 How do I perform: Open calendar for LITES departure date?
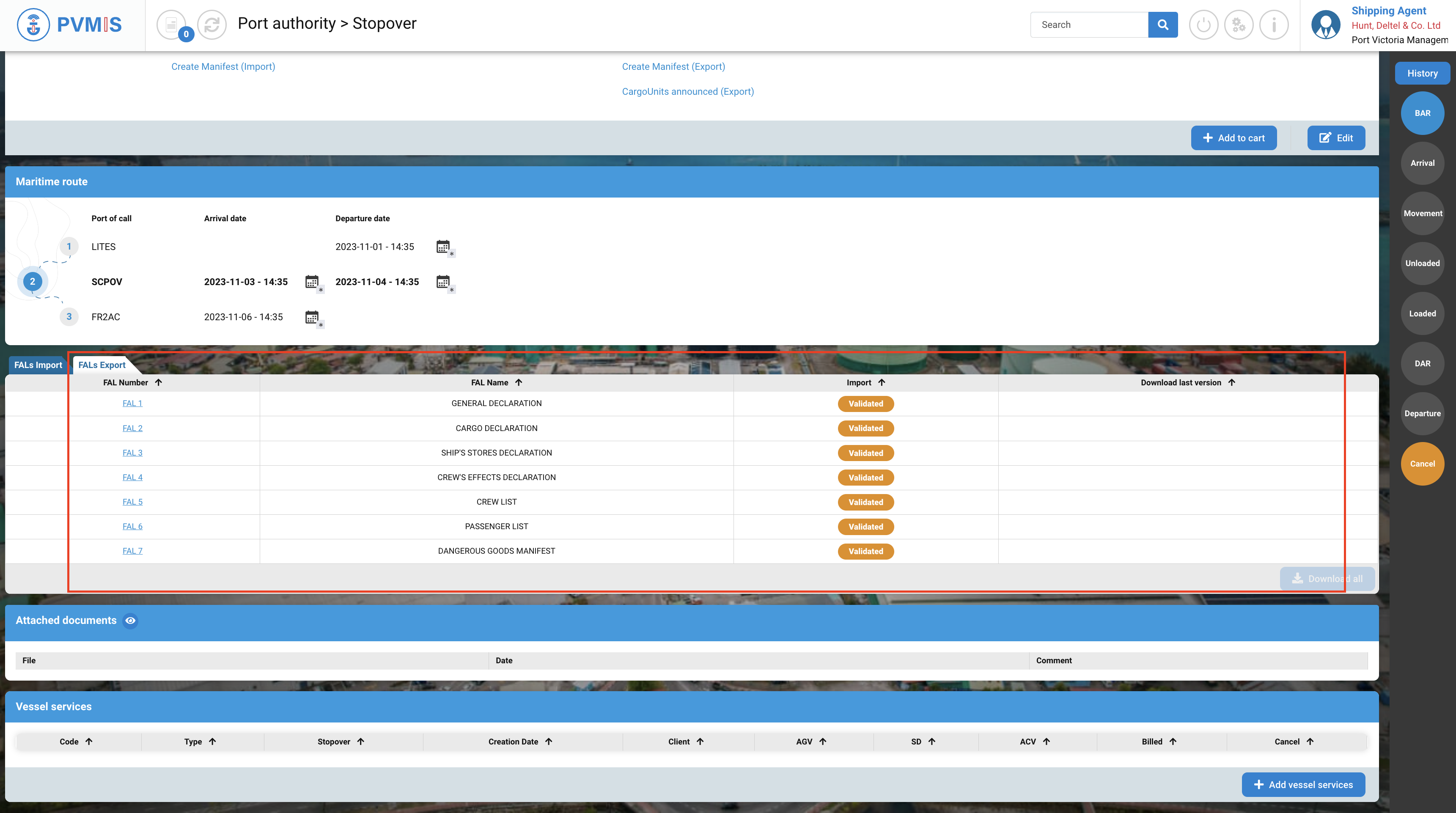(443, 247)
